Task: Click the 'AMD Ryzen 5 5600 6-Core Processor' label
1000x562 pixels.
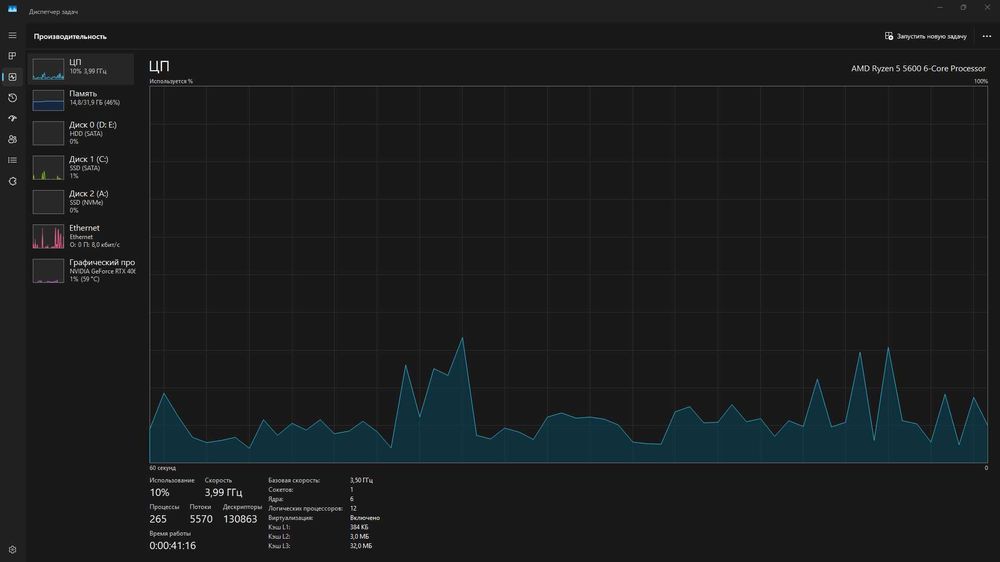Action: click(x=918, y=68)
